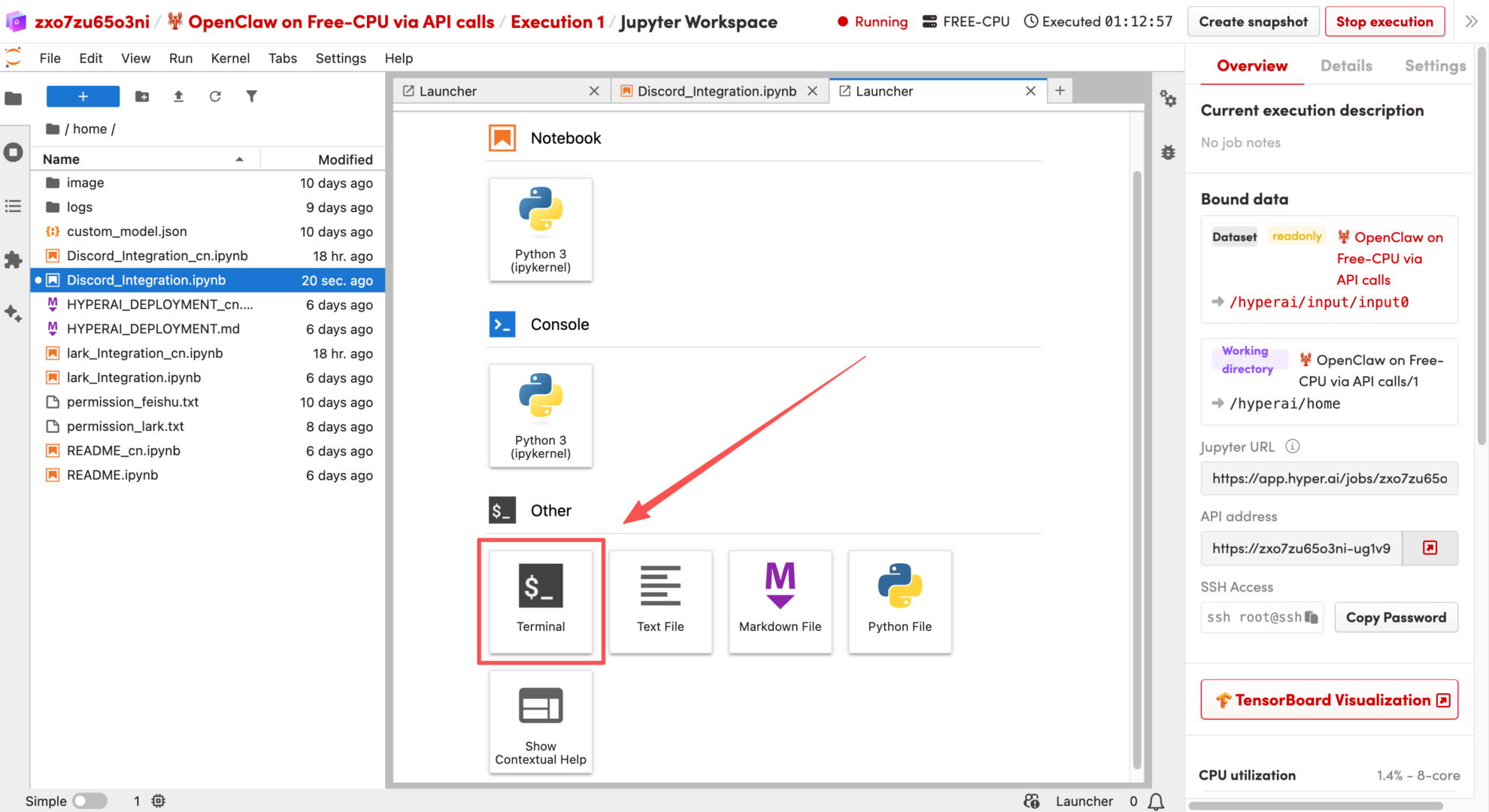Collapse the right sidebar with double chevron
The height and width of the screenshot is (812, 1489).
pyautogui.click(x=1471, y=22)
